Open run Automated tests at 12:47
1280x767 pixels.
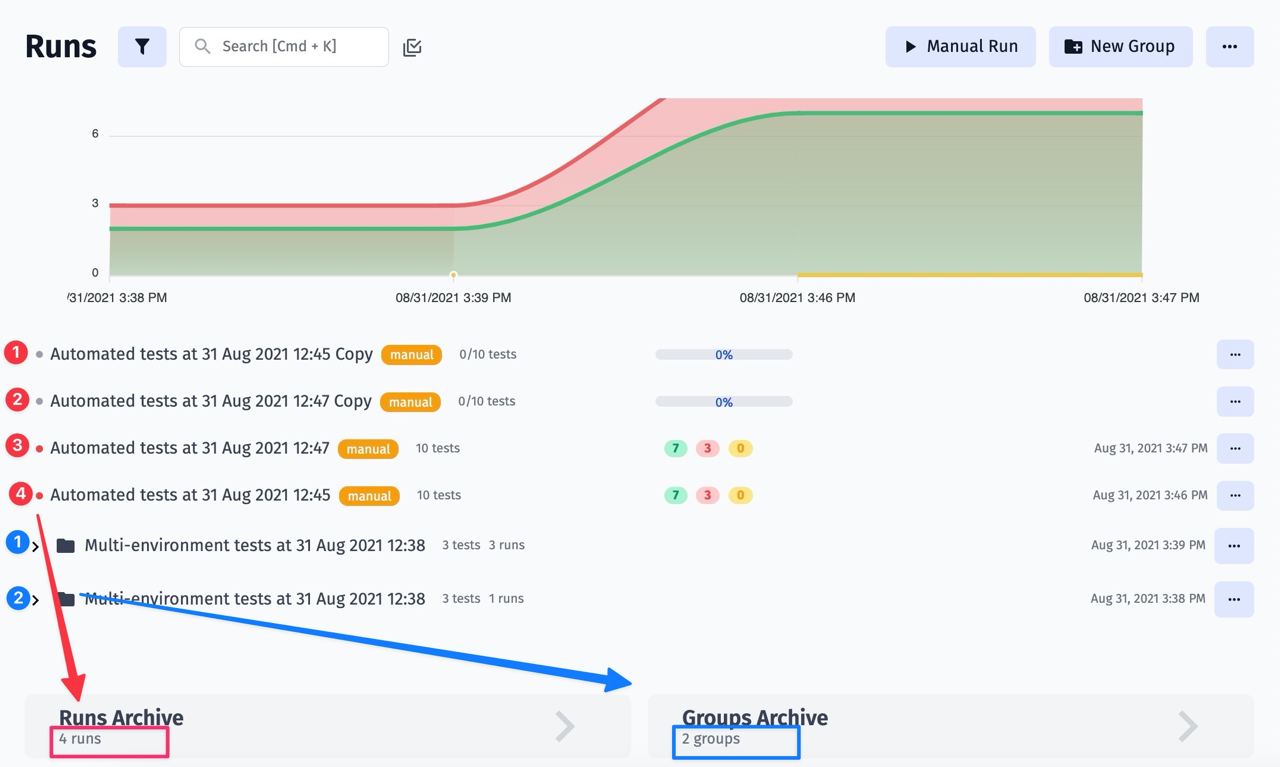[190, 448]
